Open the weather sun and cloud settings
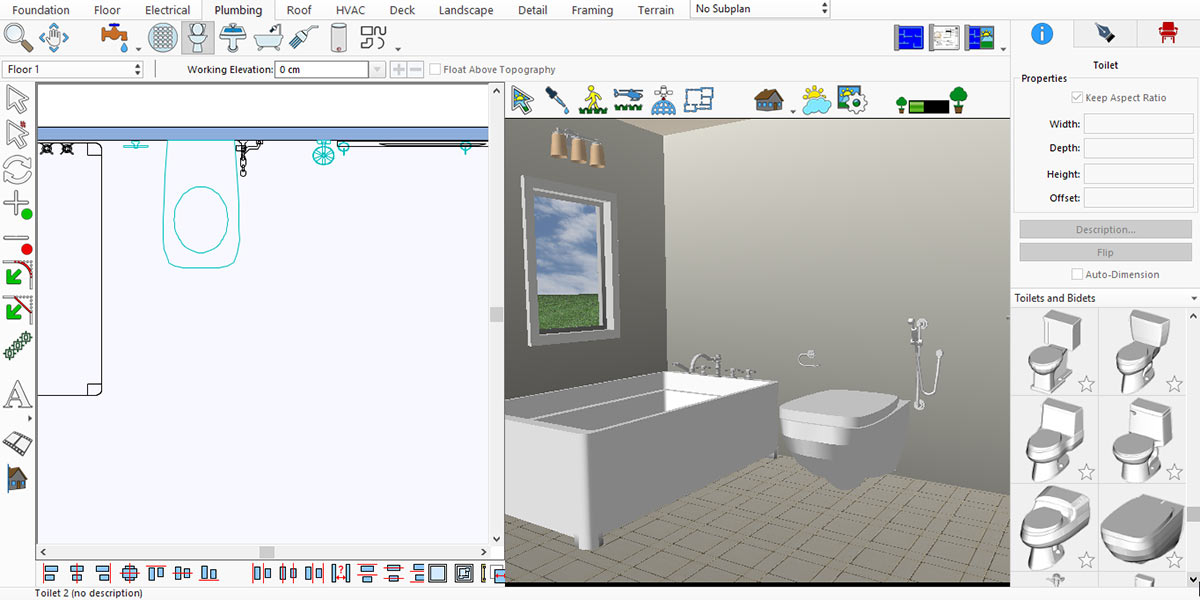Screen dimensions: 1200x605 tap(816, 99)
